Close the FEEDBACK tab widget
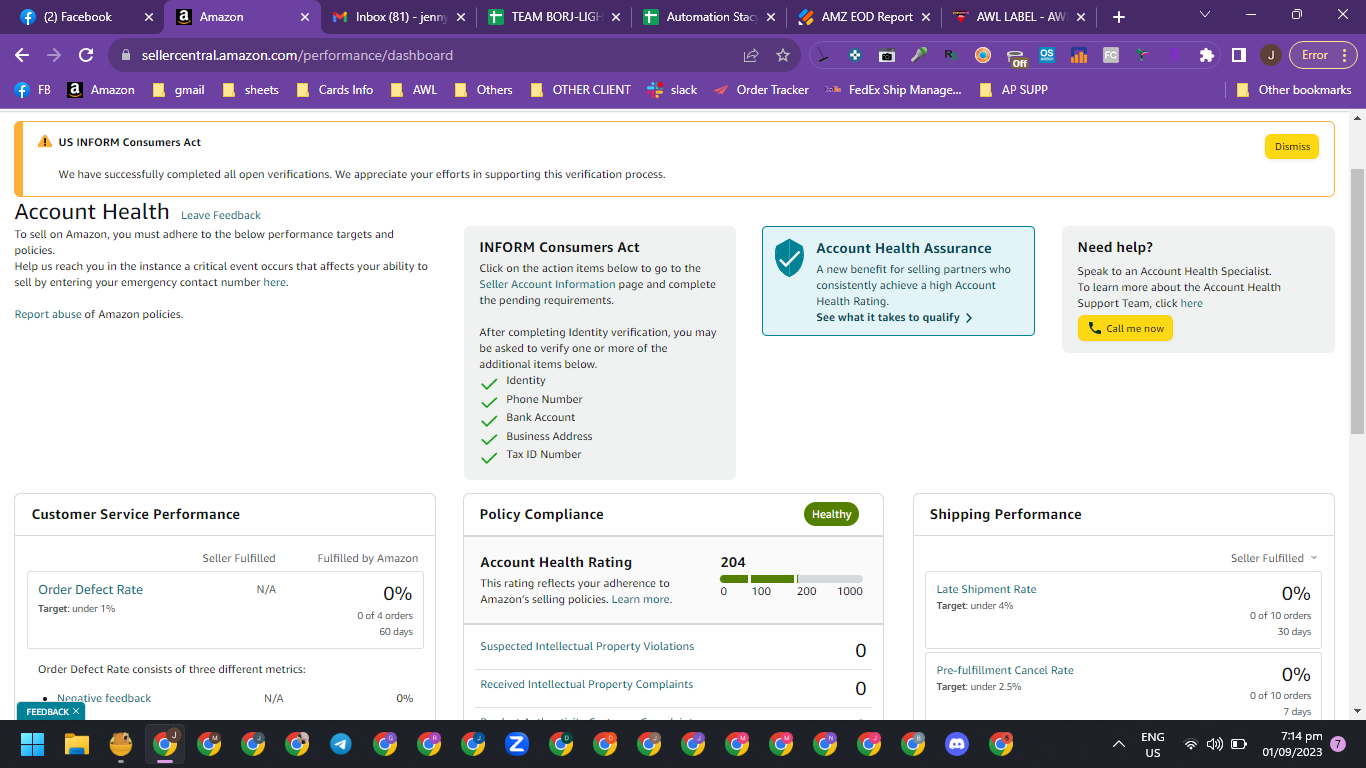 [x=76, y=711]
